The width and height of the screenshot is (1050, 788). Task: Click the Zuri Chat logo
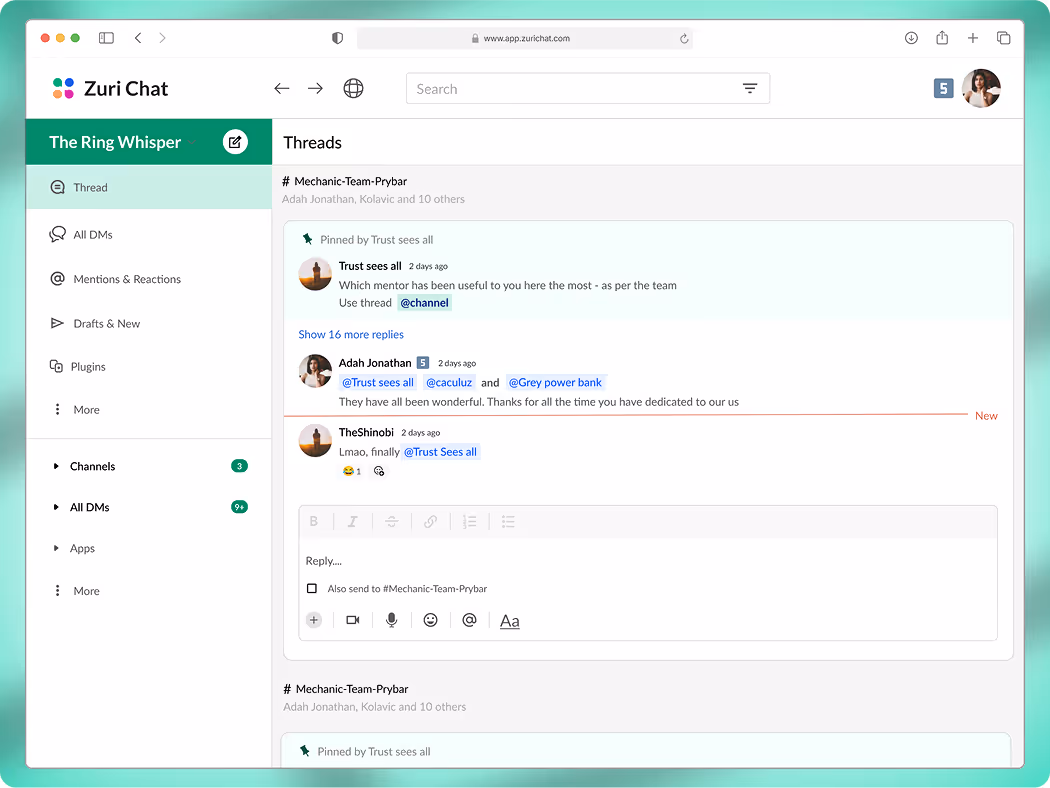[x=110, y=88]
